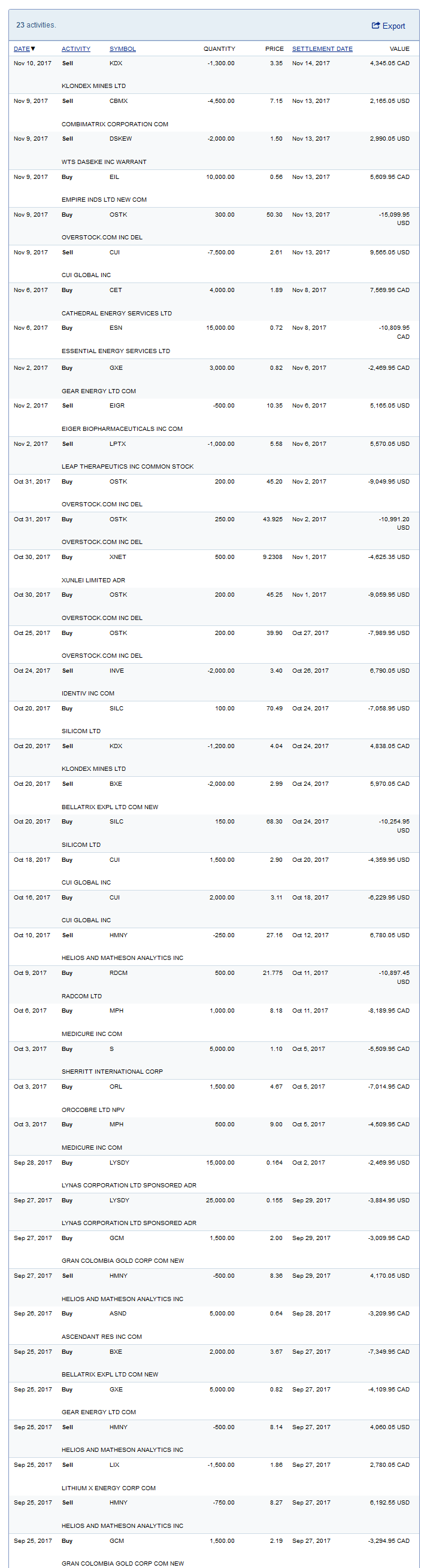Select the ESN symbol cell
424x1568 pixels.
pos(116,328)
